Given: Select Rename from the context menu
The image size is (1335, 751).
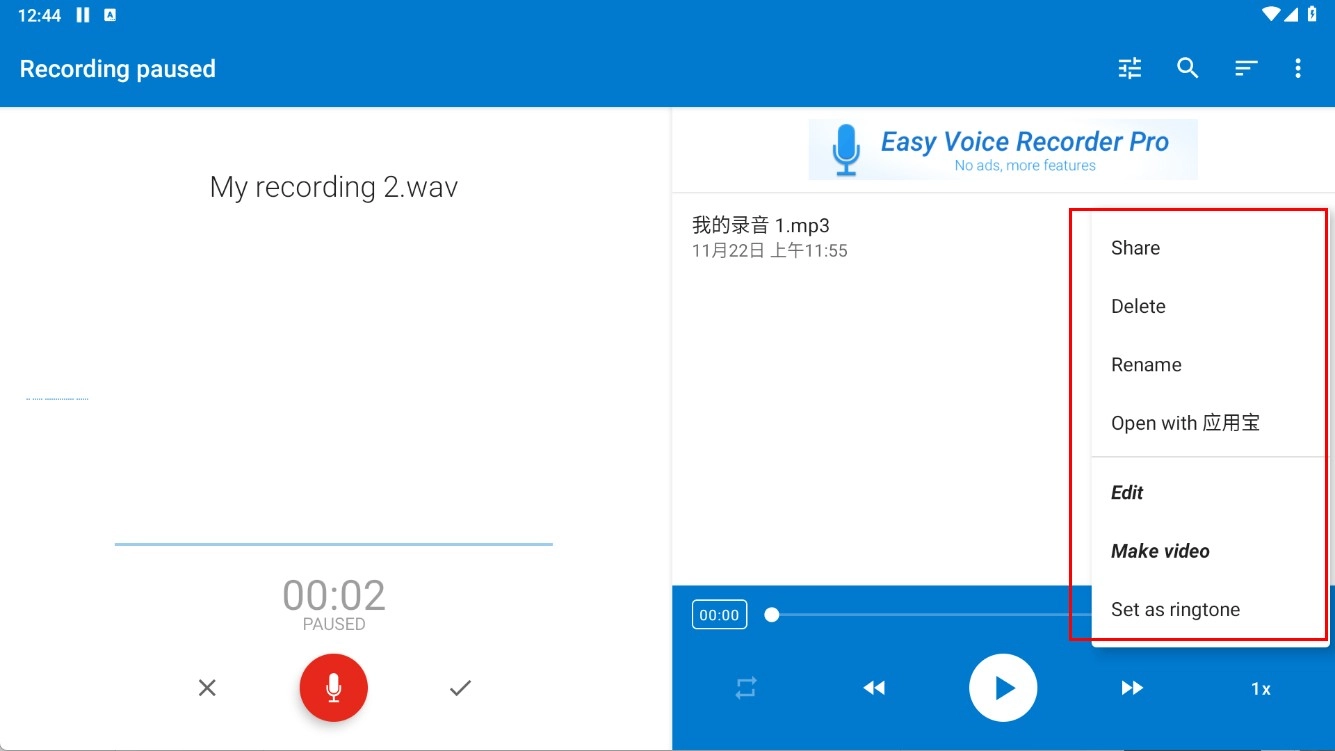Looking at the screenshot, I should [x=1146, y=365].
